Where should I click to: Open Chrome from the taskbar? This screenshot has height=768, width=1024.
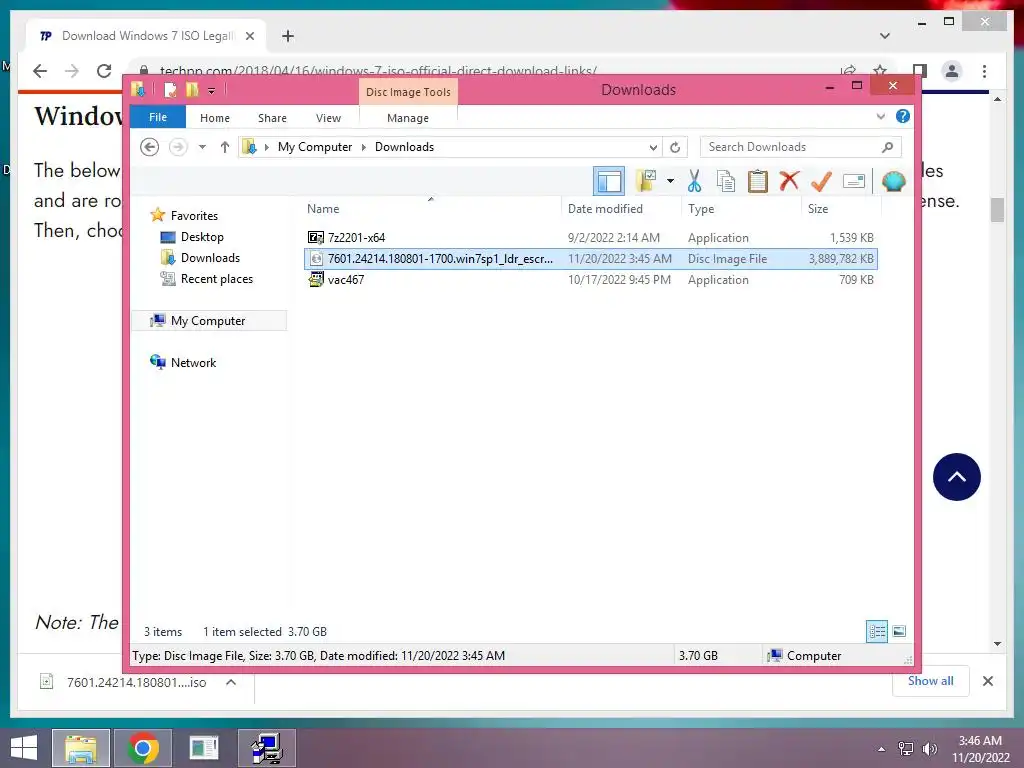pos(142,748)
